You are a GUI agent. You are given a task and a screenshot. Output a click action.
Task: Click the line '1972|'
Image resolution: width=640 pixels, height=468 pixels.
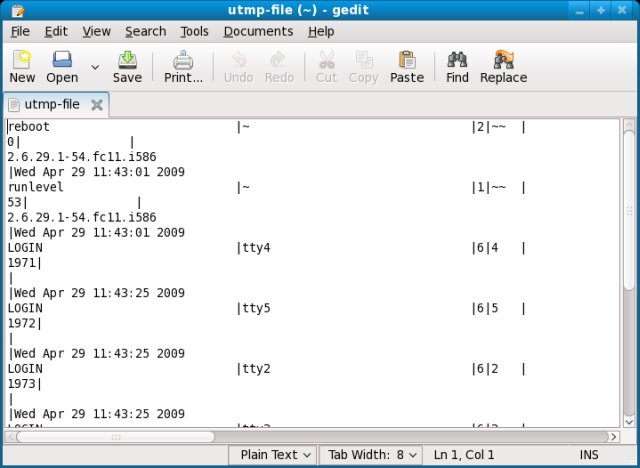pyautogui.click(x=25, y=324)
